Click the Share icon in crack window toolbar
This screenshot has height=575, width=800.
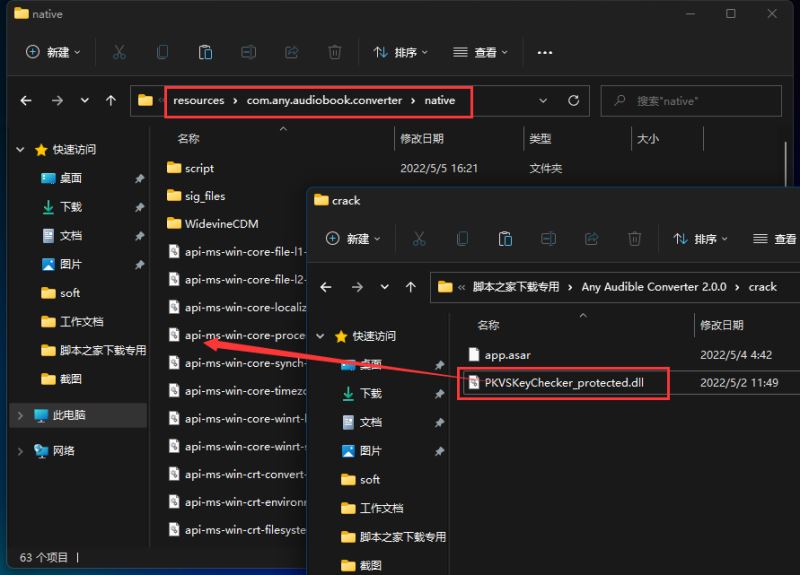point(591,239)
